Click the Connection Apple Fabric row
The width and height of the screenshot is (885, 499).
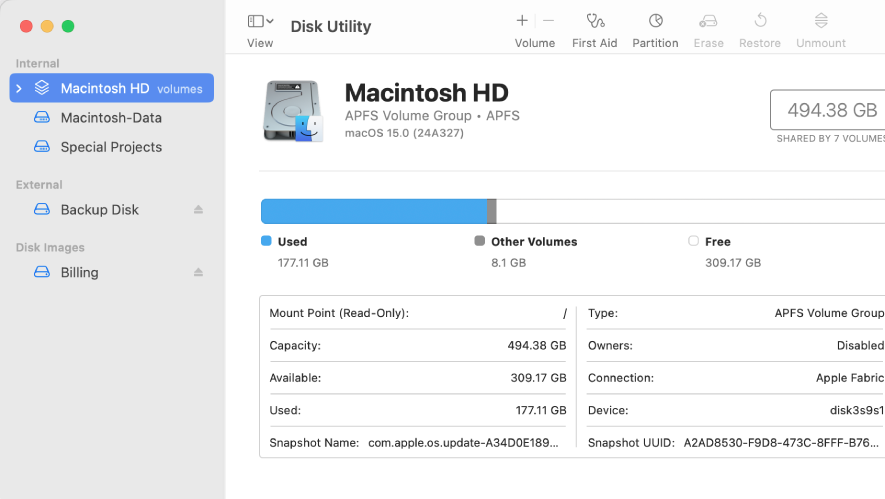[736, 378]
